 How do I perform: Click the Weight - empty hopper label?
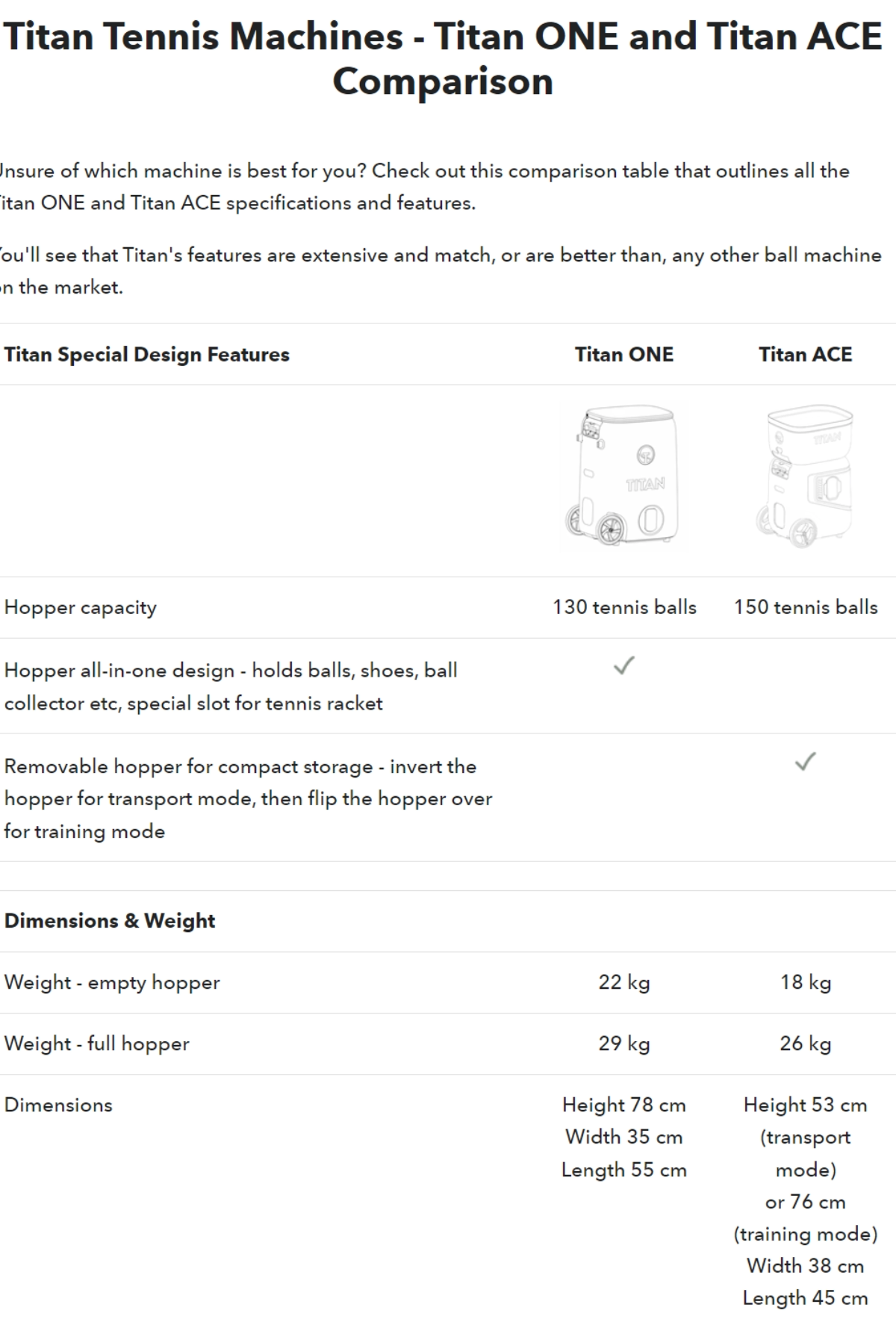pos(112,983)
